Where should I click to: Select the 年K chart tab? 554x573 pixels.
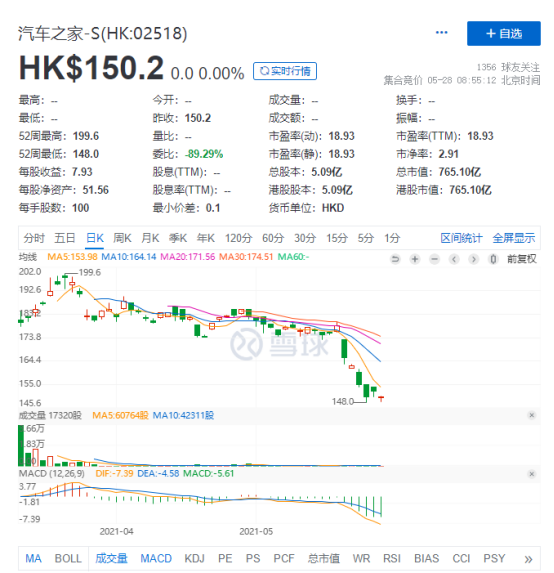coord(206,238)
